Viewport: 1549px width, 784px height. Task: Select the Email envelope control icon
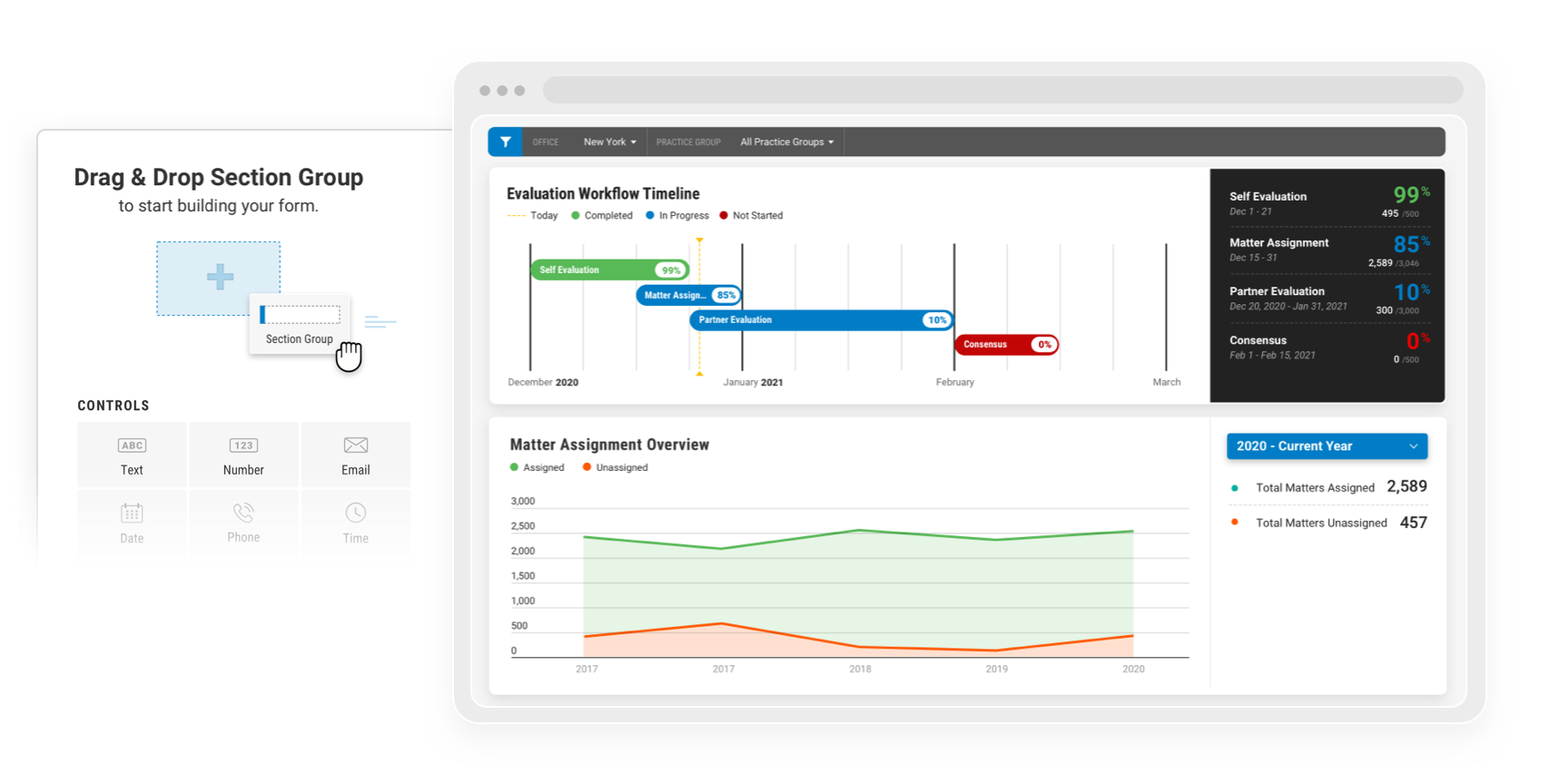coord(356,445)
